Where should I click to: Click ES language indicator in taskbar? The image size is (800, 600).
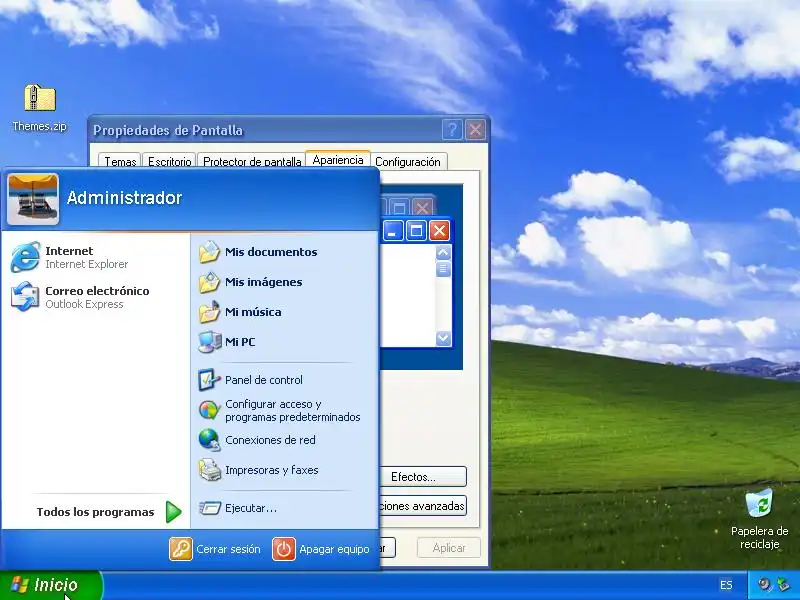[726, 585]
